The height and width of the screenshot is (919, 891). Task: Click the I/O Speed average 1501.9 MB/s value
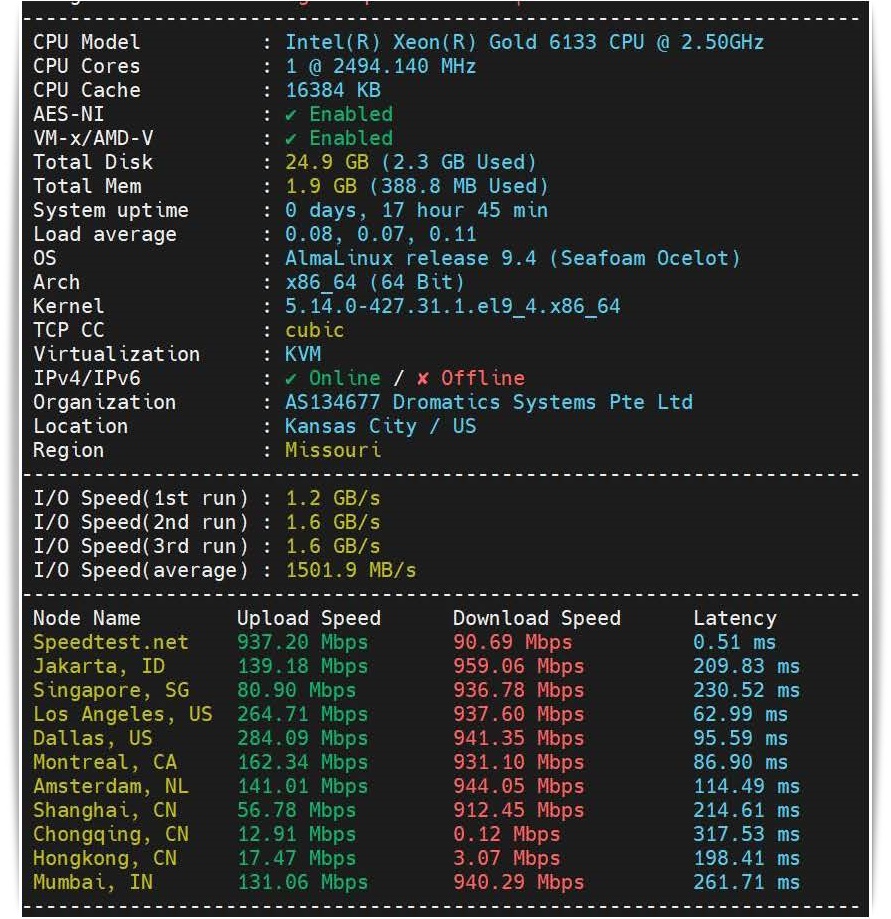[350, 571]
